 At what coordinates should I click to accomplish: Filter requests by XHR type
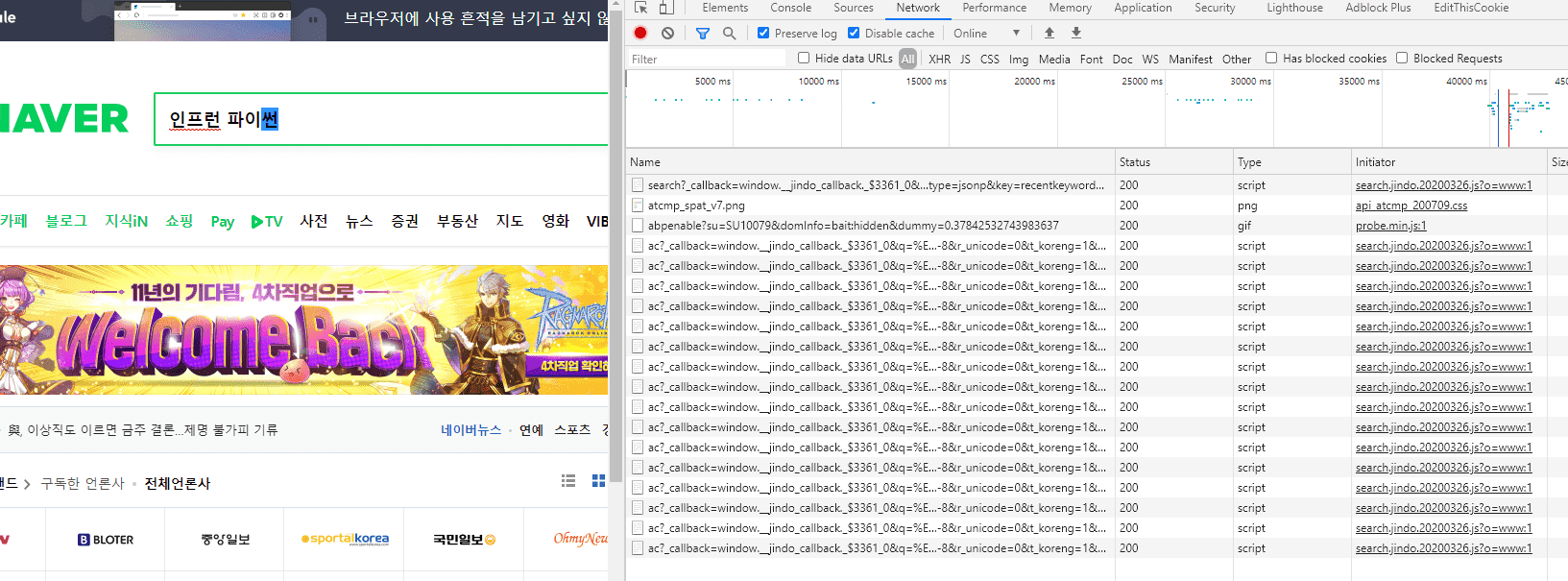[939, 59]
